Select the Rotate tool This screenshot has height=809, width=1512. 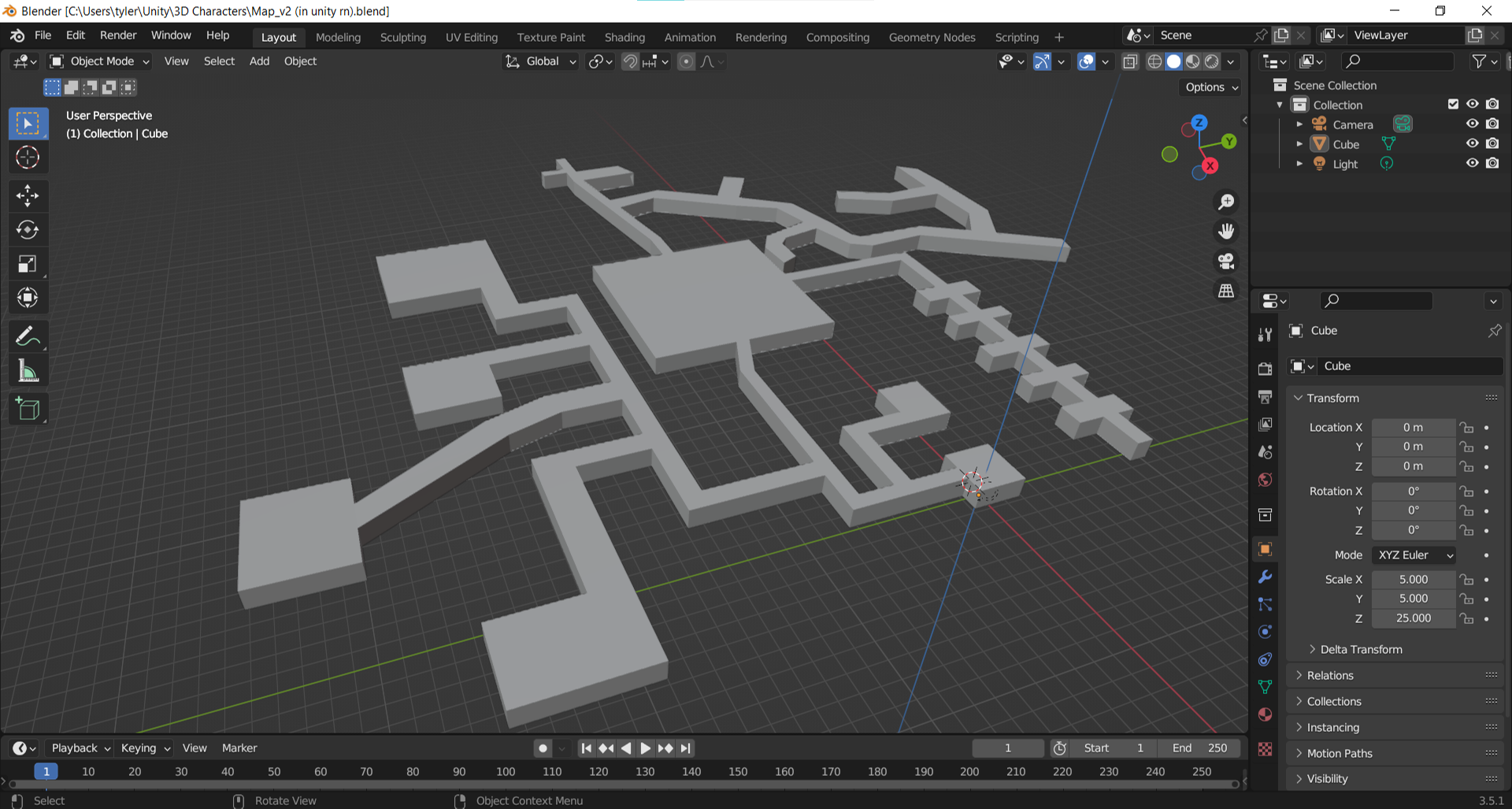click(28, 229)
